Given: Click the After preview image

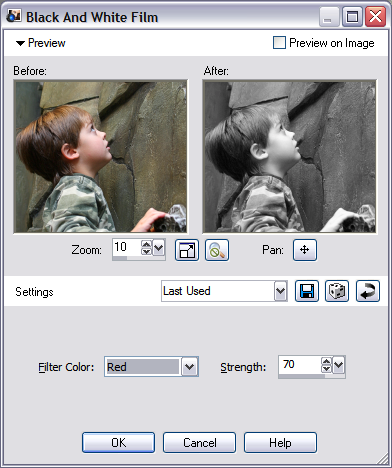Looking at the screenshot, I should point(290,156).
